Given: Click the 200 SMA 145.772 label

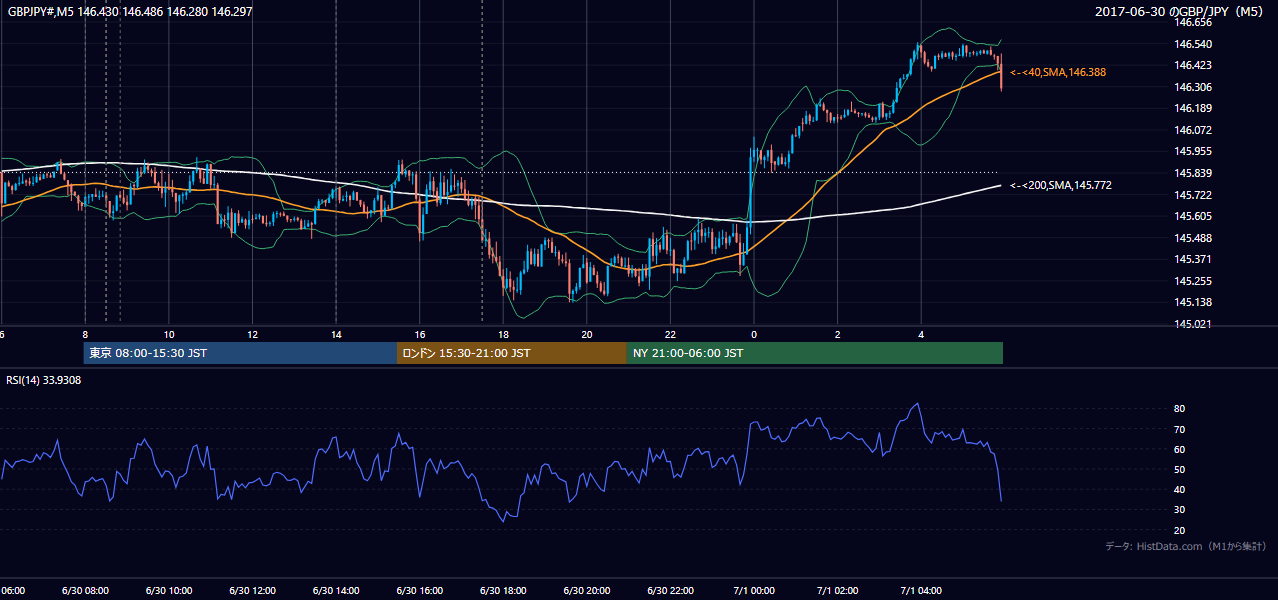Looking at the screenshot, I should pos(1061,185).
